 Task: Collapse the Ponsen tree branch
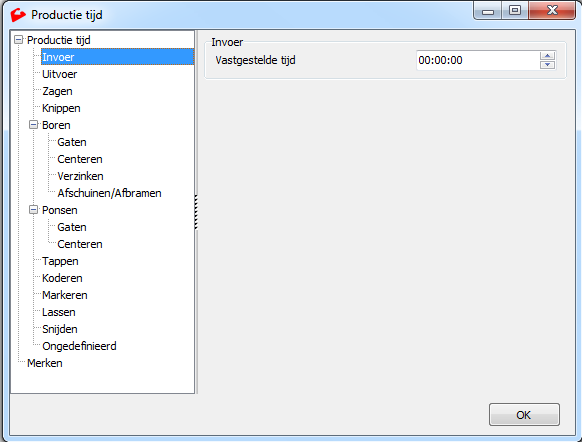click(33, 210)
